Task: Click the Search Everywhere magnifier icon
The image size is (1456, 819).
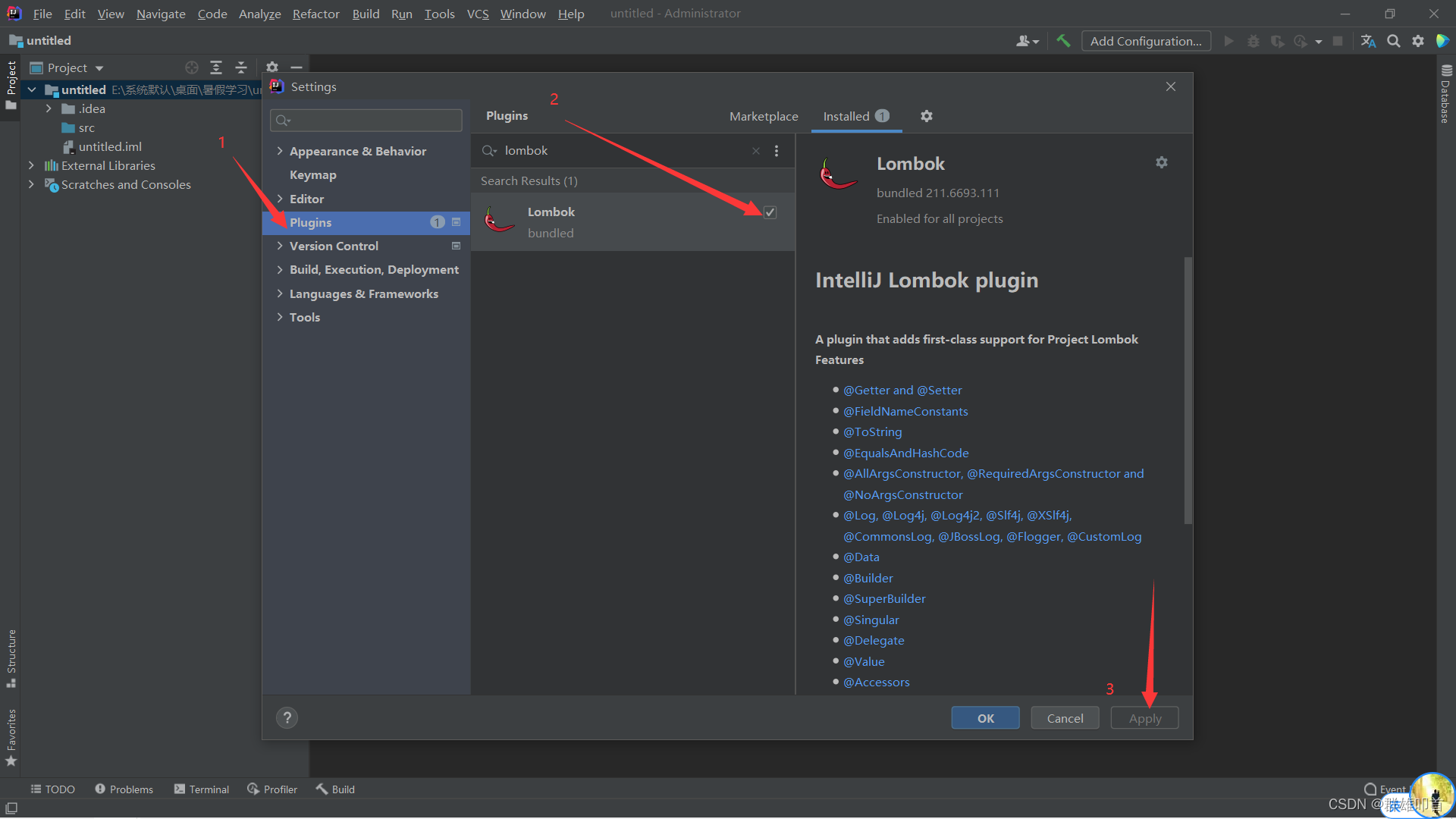Action: pos(1393,41)
